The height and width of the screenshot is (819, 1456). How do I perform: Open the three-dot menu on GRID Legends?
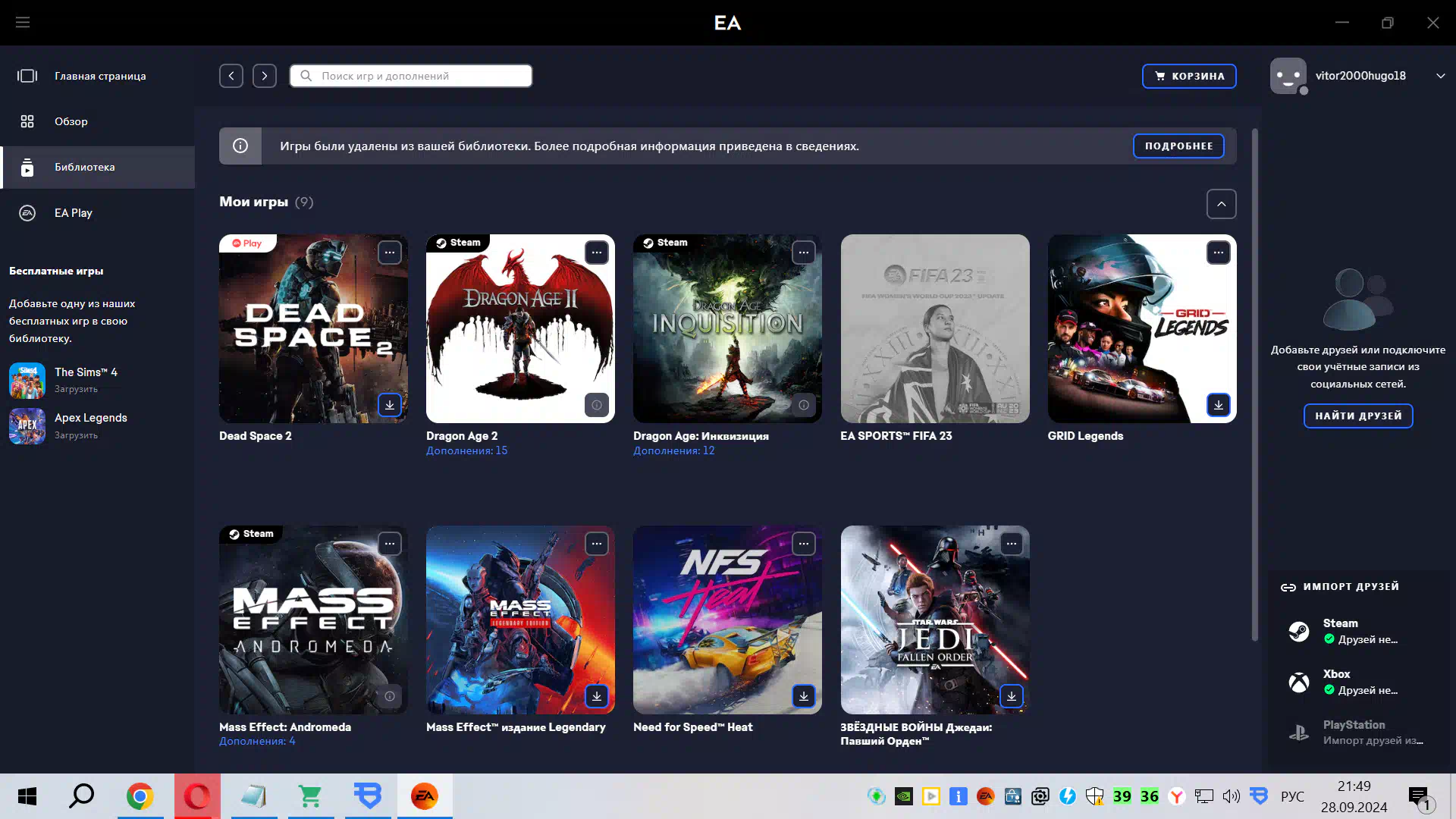(x=1219, y=253)
